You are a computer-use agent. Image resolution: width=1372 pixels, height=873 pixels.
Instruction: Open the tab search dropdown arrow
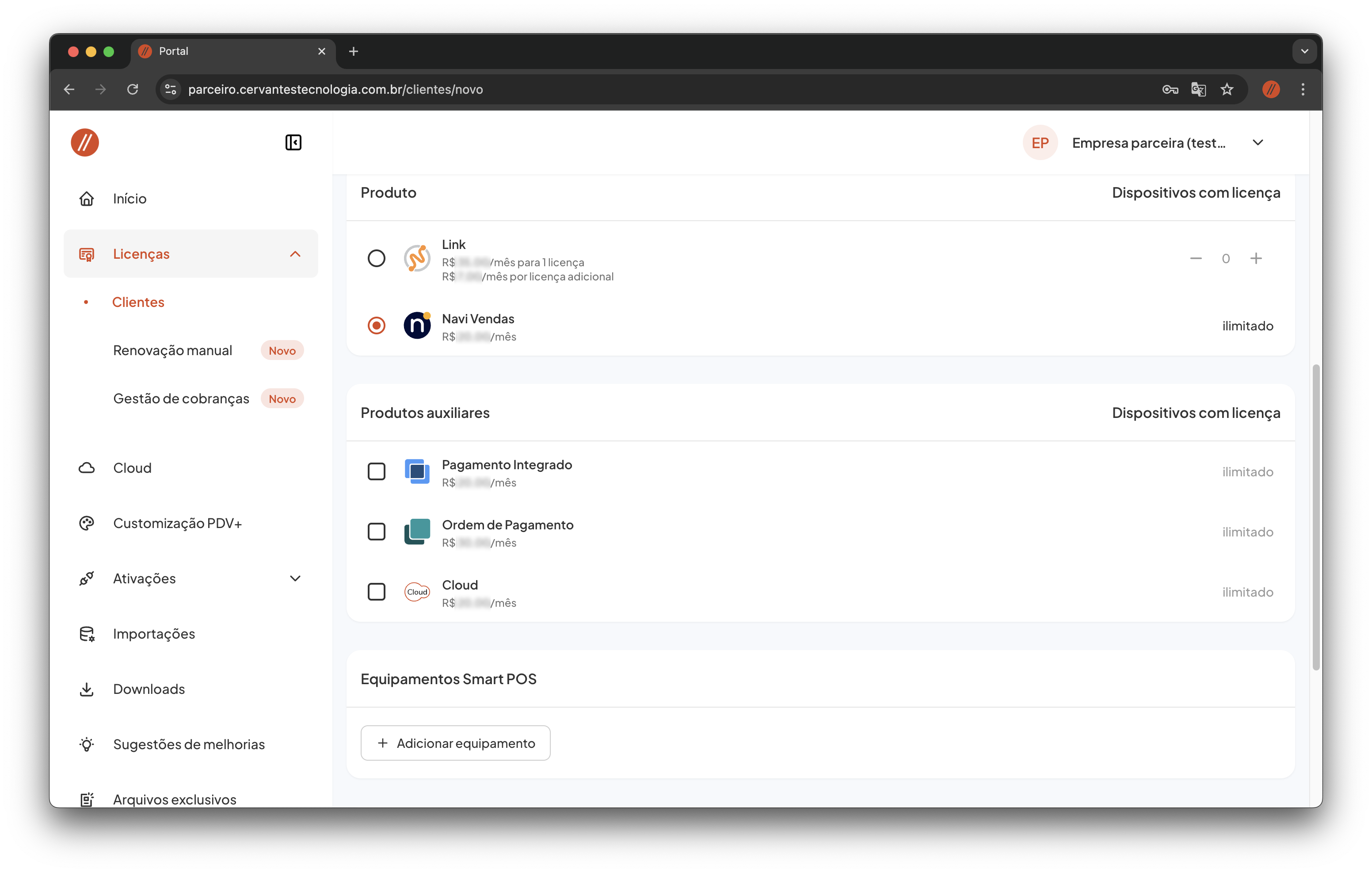coord(1304,51)
